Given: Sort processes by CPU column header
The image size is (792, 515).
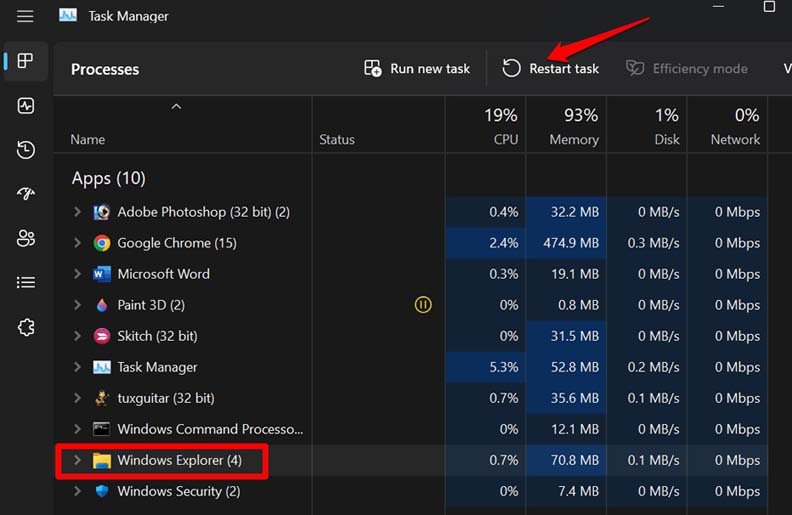Looking at the screenshot, I should (x=505, y=139).
